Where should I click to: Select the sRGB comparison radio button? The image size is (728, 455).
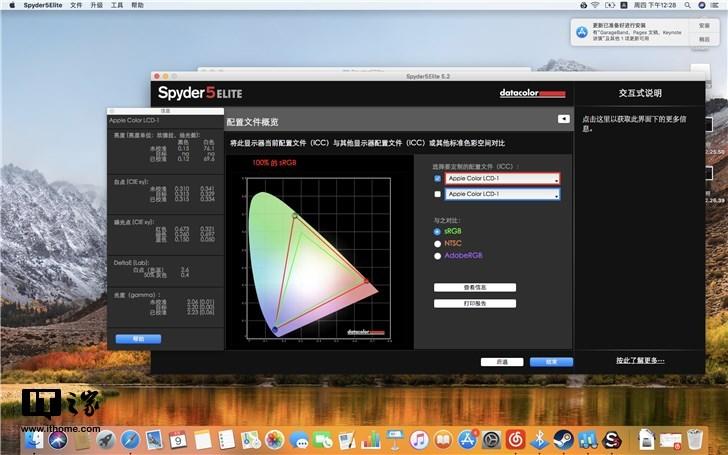click(x=437, y=231)
